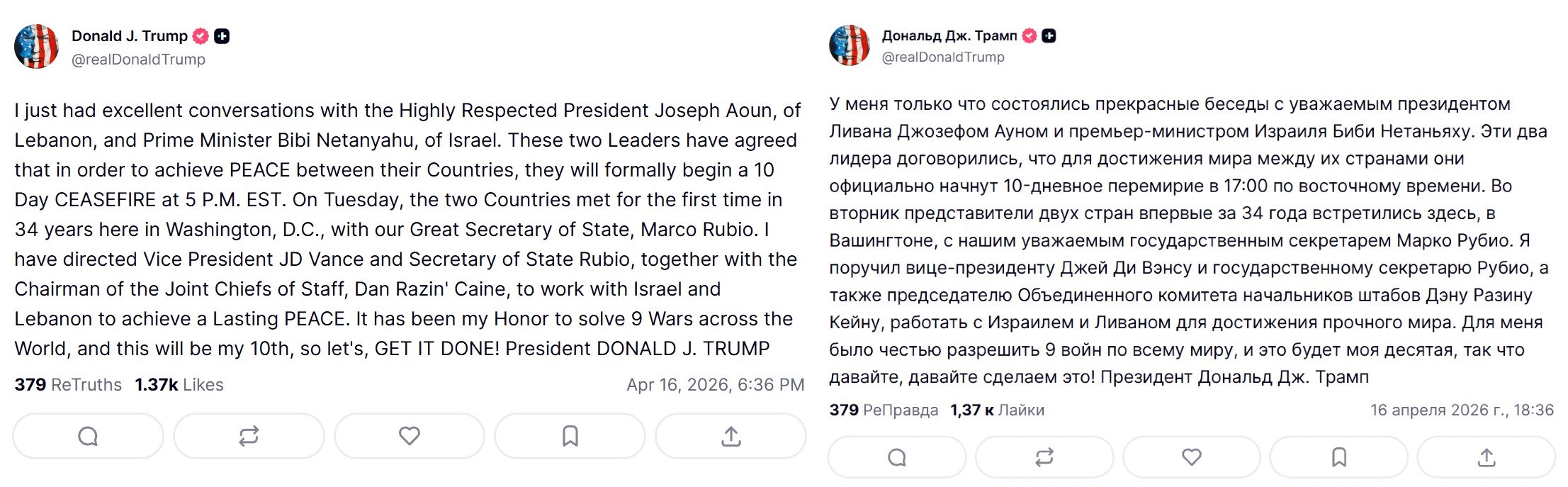Open the English post's profile avatar

click(x=36, y=47)
